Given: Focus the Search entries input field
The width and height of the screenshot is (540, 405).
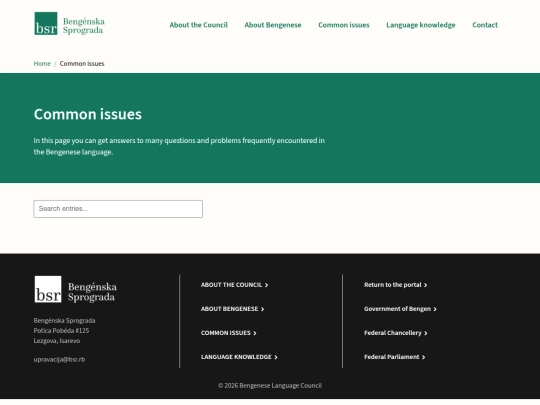Looking at the screenshot, I should 118,209.
